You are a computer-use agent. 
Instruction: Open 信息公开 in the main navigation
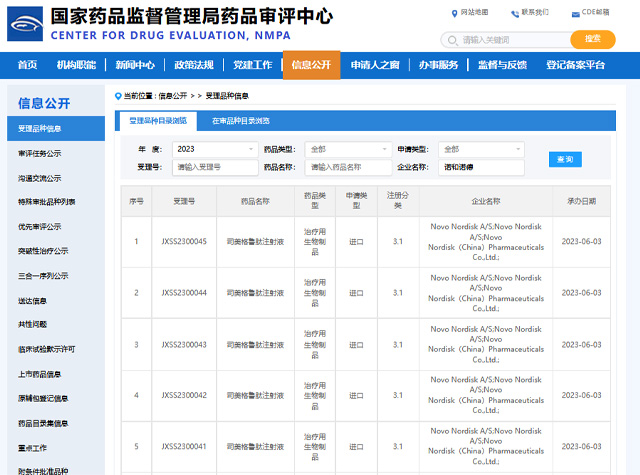[x=311, y=65]
